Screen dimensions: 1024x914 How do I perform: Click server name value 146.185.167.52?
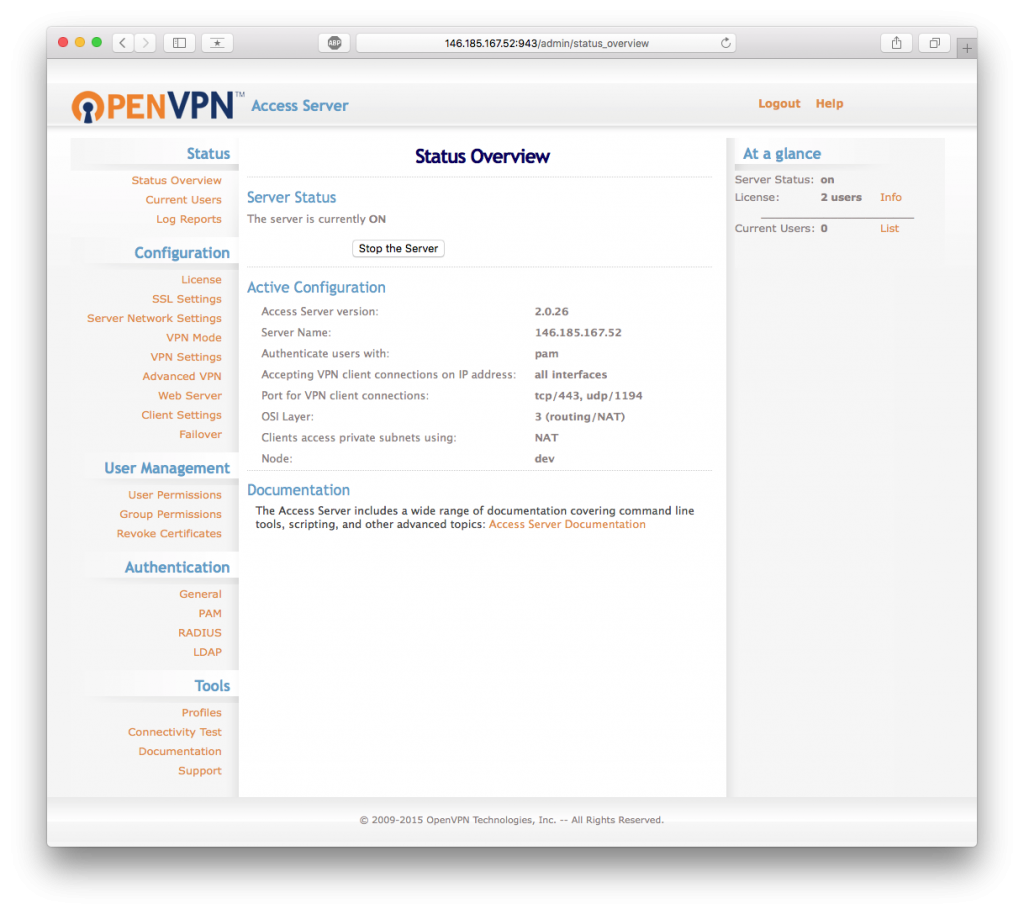[x=578, y=332]
